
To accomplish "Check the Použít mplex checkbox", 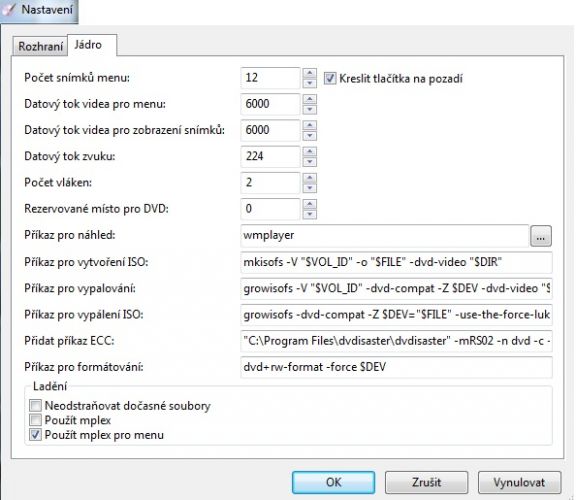I will pos(35,420).
